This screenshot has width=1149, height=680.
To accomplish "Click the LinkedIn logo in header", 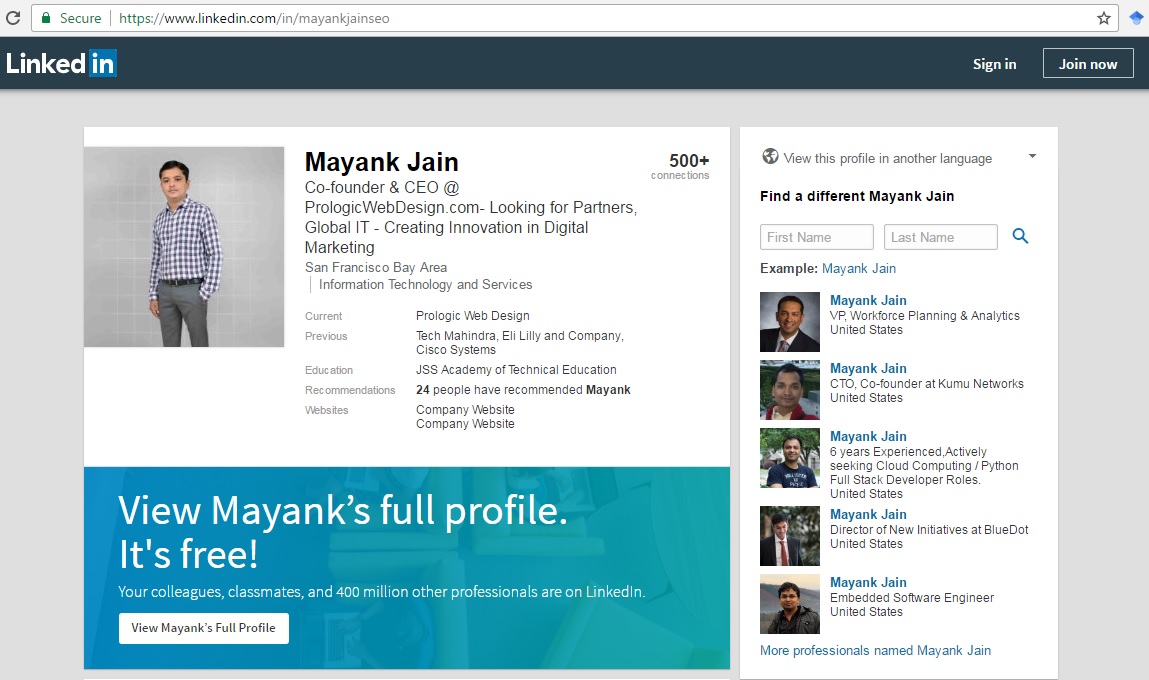I will (62, 63).
